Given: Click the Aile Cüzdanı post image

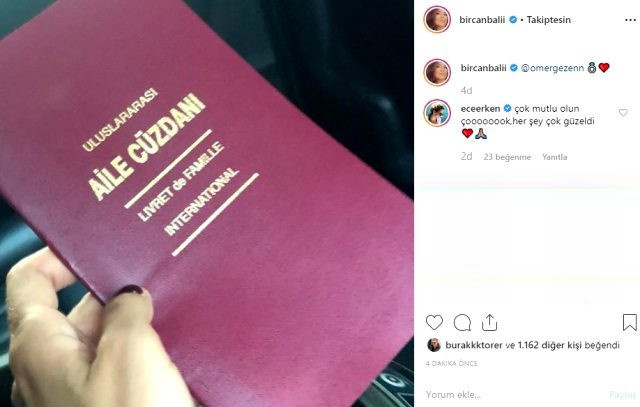Looking at the screenshot, I should [x=207, y=203].
